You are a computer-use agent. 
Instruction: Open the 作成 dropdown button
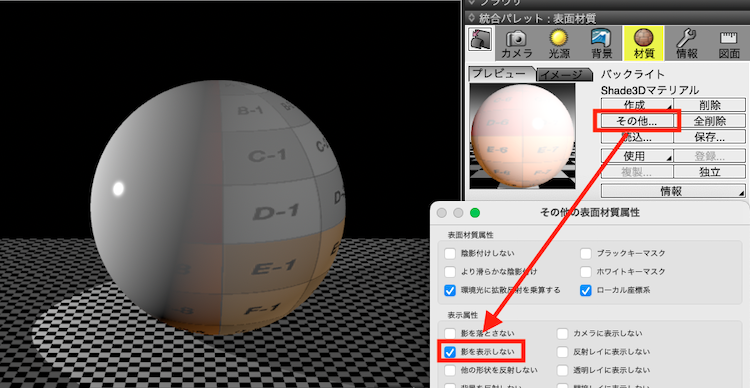tap(637, 105)
